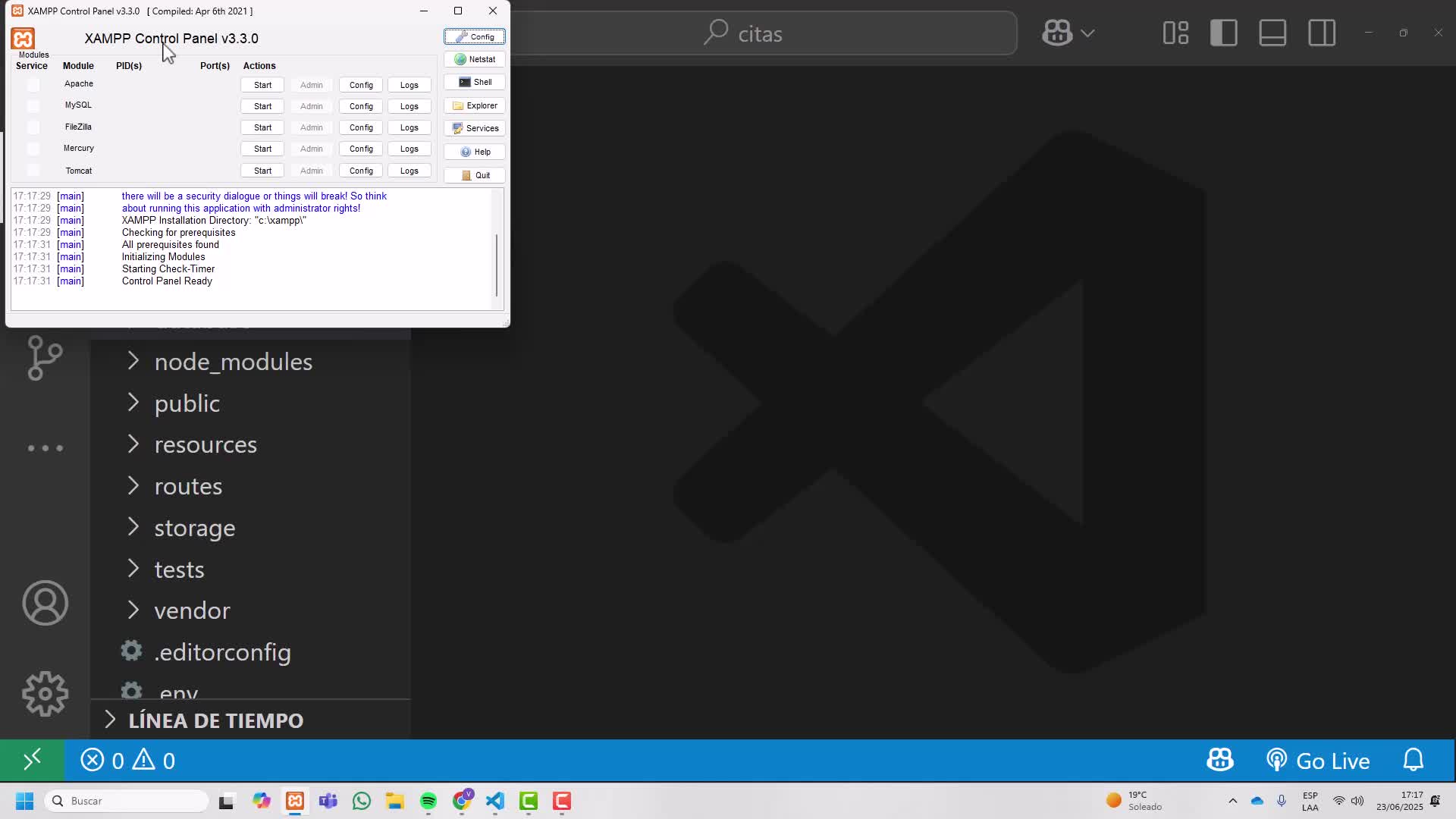Open Windows Start menu
Image resolution: width=1456 pixels, height=819 pixels.
point(24,801)
